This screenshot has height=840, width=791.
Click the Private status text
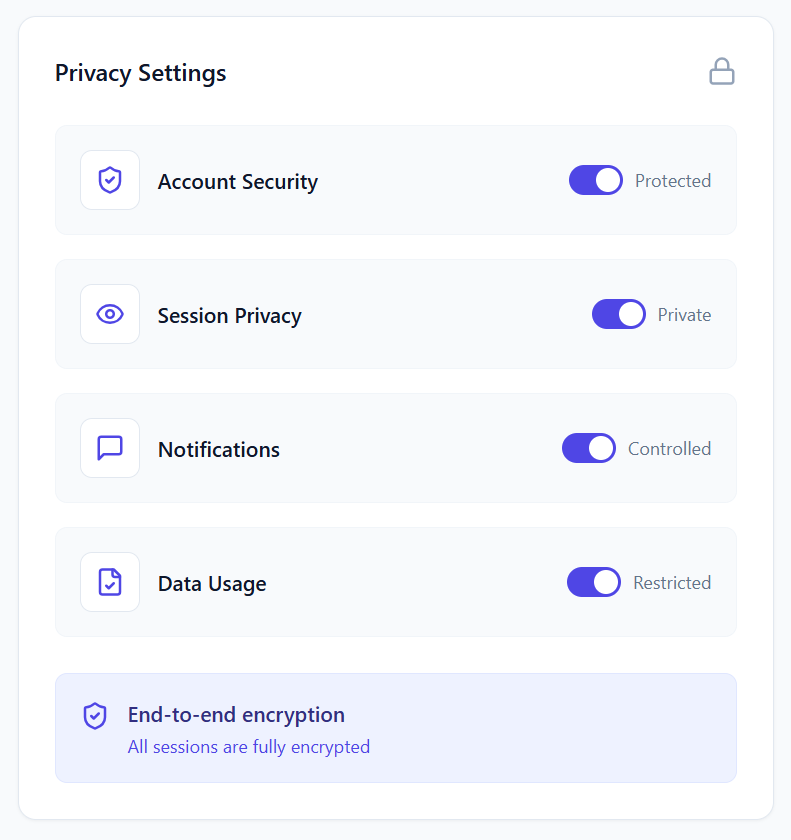[684, 315]
